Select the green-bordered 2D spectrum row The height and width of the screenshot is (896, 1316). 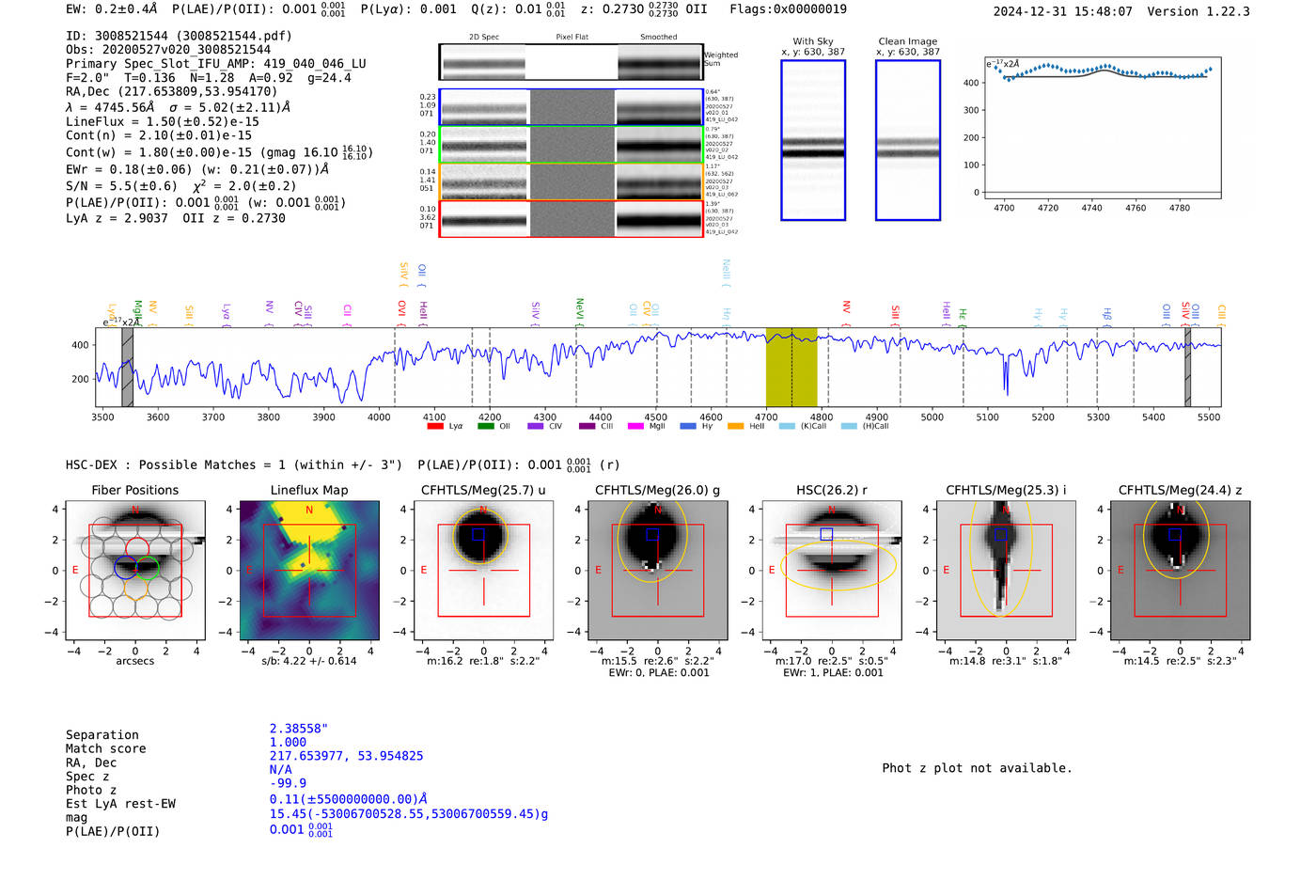point(571,145)
